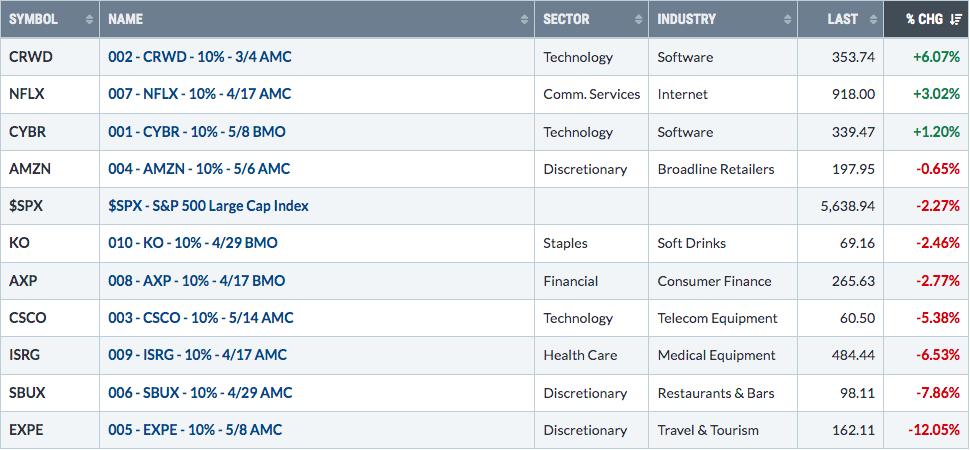The height and width of the screenshot is (450, 970).
Task: Sort table by the INDUSTRY header
Action: tap(686, 19)
